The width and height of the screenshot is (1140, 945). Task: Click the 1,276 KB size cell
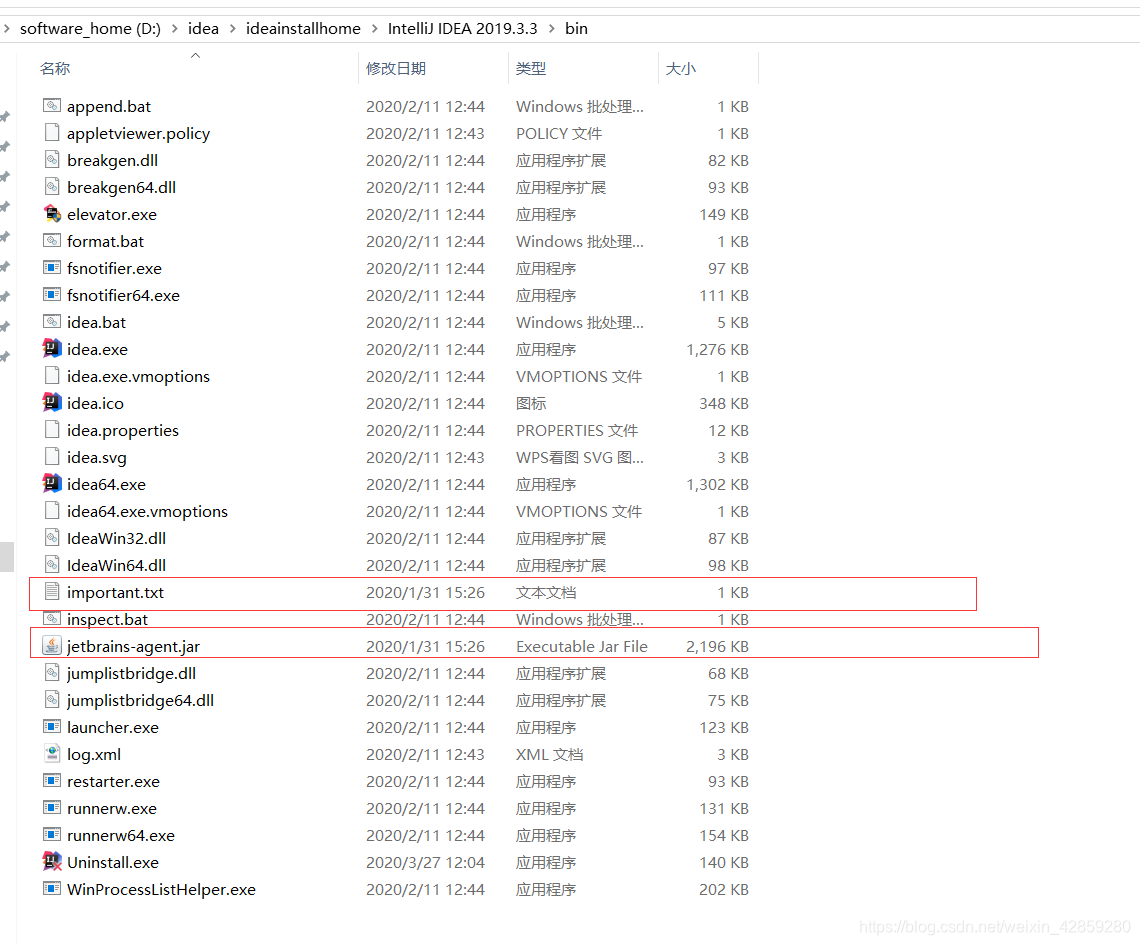click(717, 350)
